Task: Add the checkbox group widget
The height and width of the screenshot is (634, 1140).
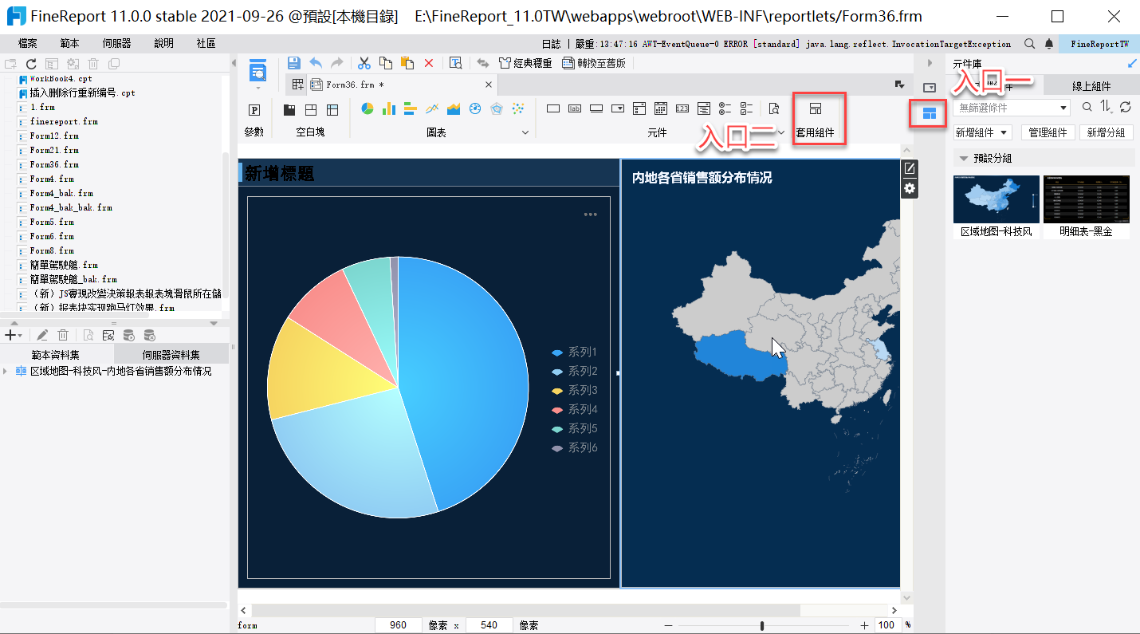Action: click(746, 109)
